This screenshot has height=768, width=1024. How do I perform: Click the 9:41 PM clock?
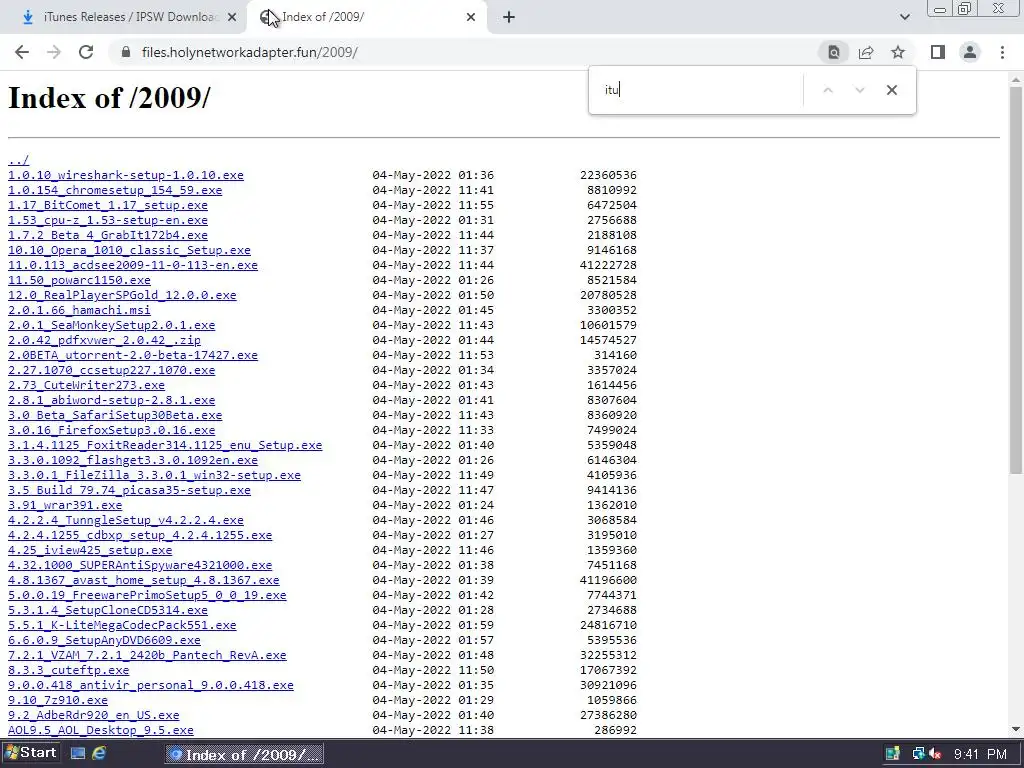(x=980, y=754)
